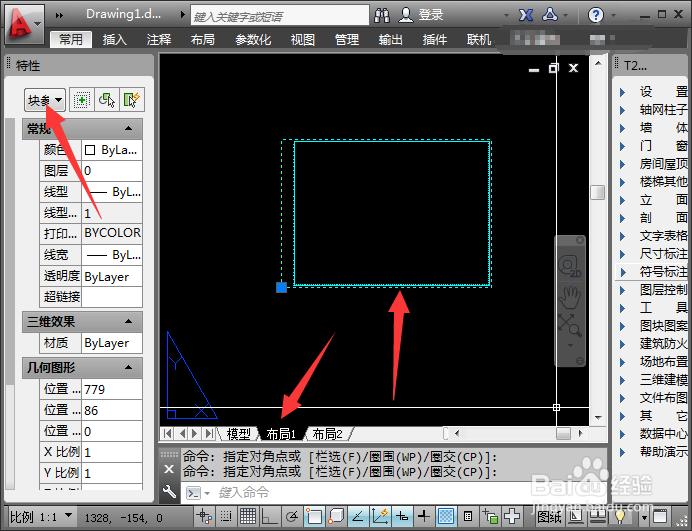
Task: Toggle snap mode in status bar
Action: [226, 516]
